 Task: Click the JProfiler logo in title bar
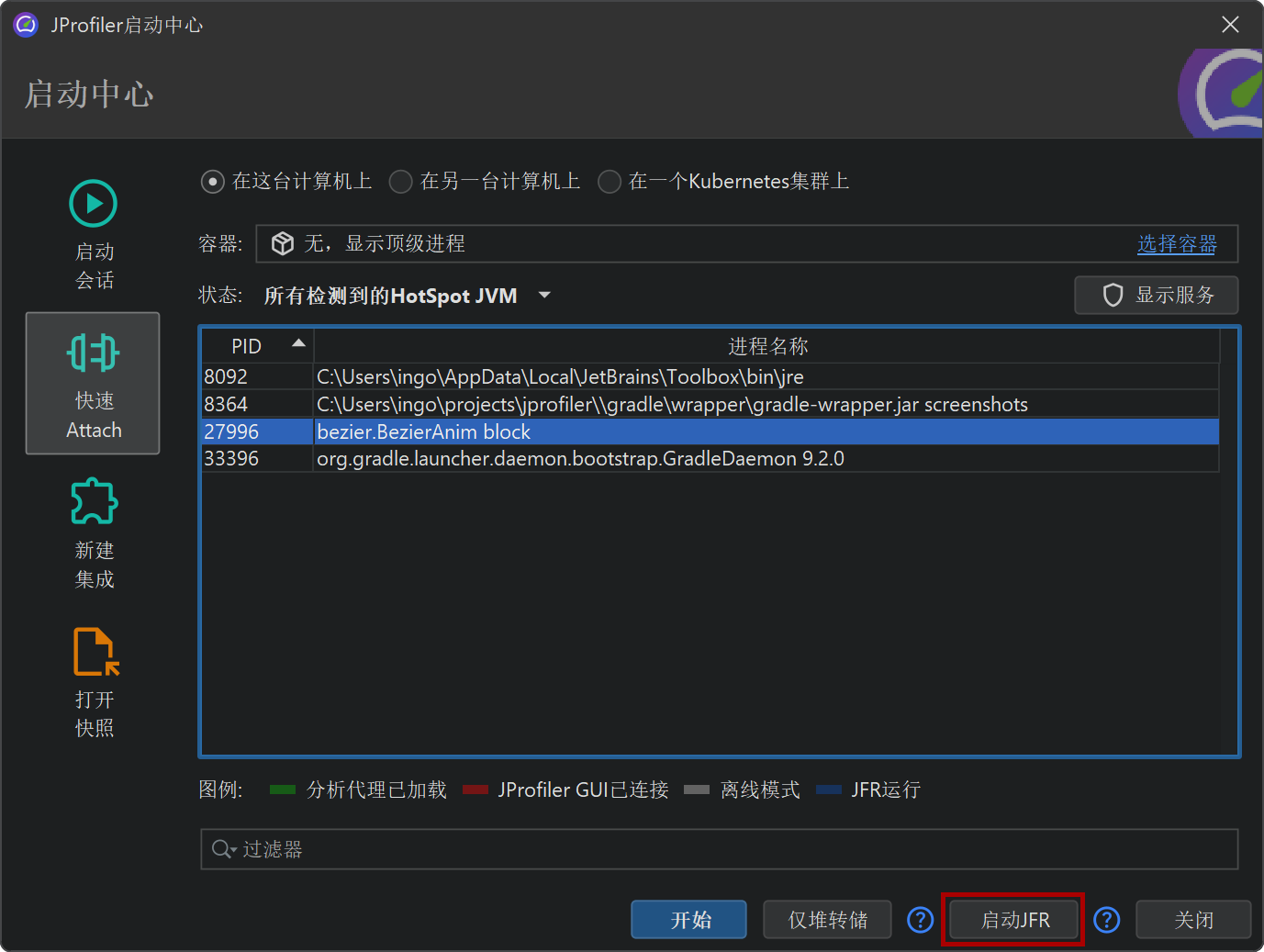click(26, 25)
